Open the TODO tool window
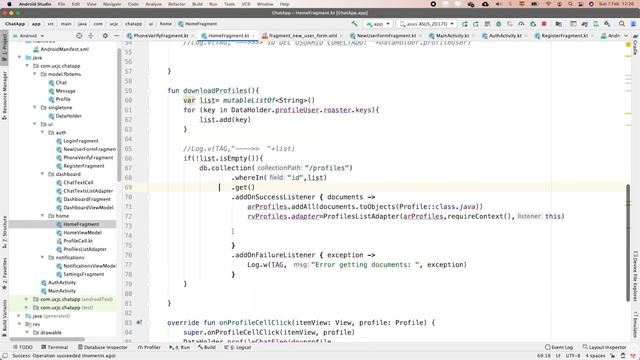The height and width of the screenshot is (360, 640). pos(22,347)
